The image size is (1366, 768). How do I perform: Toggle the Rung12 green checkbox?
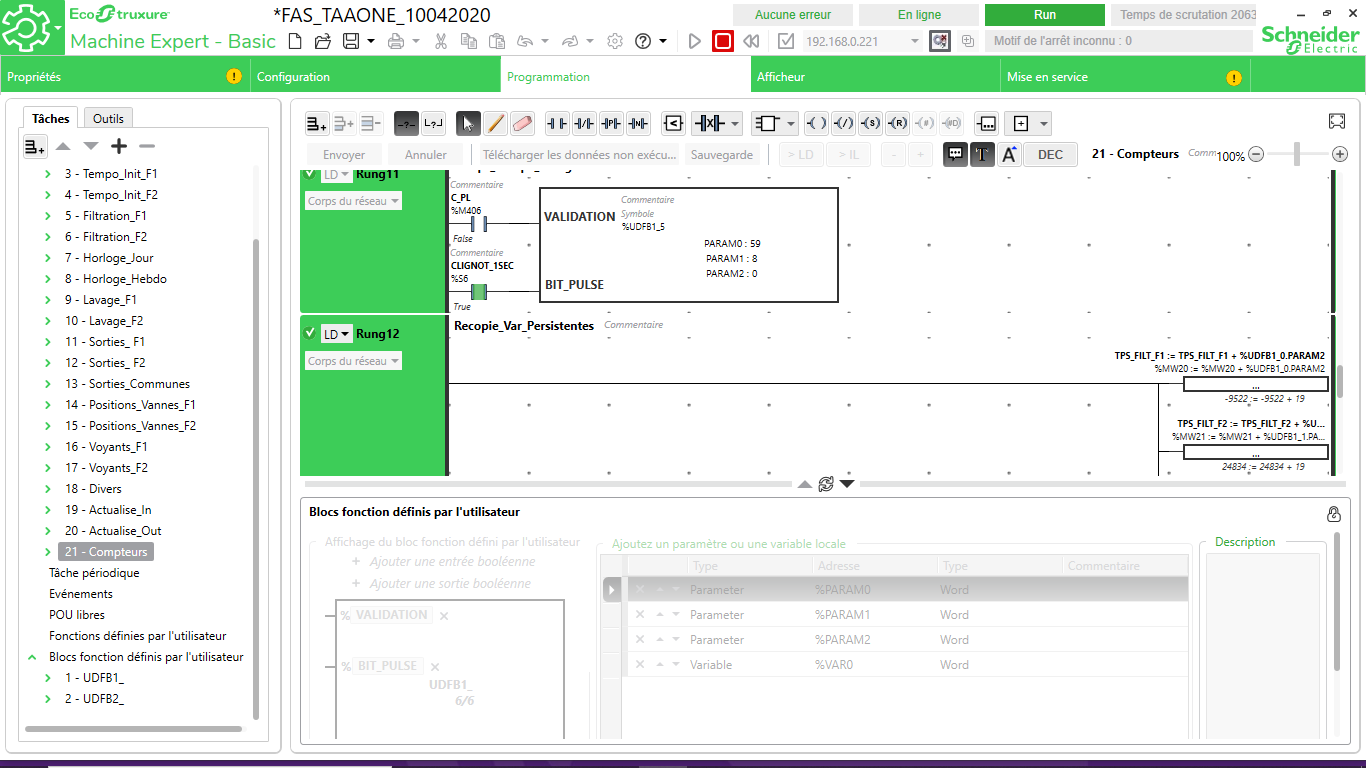[x=310, y=333]
